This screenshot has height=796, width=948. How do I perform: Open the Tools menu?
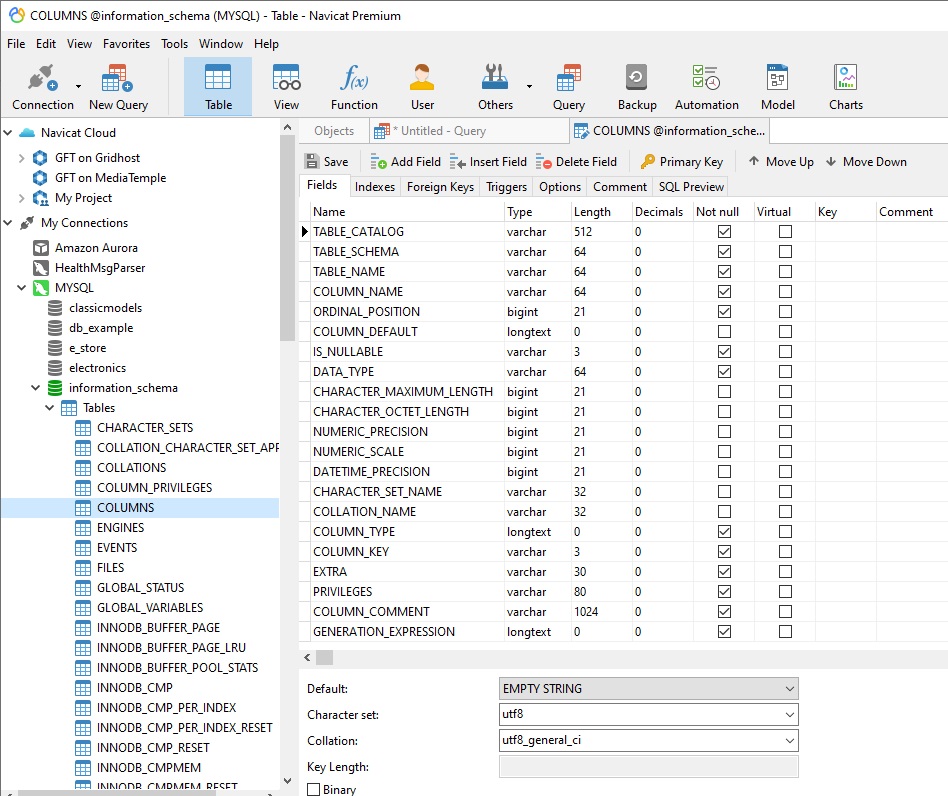[175, 43]
